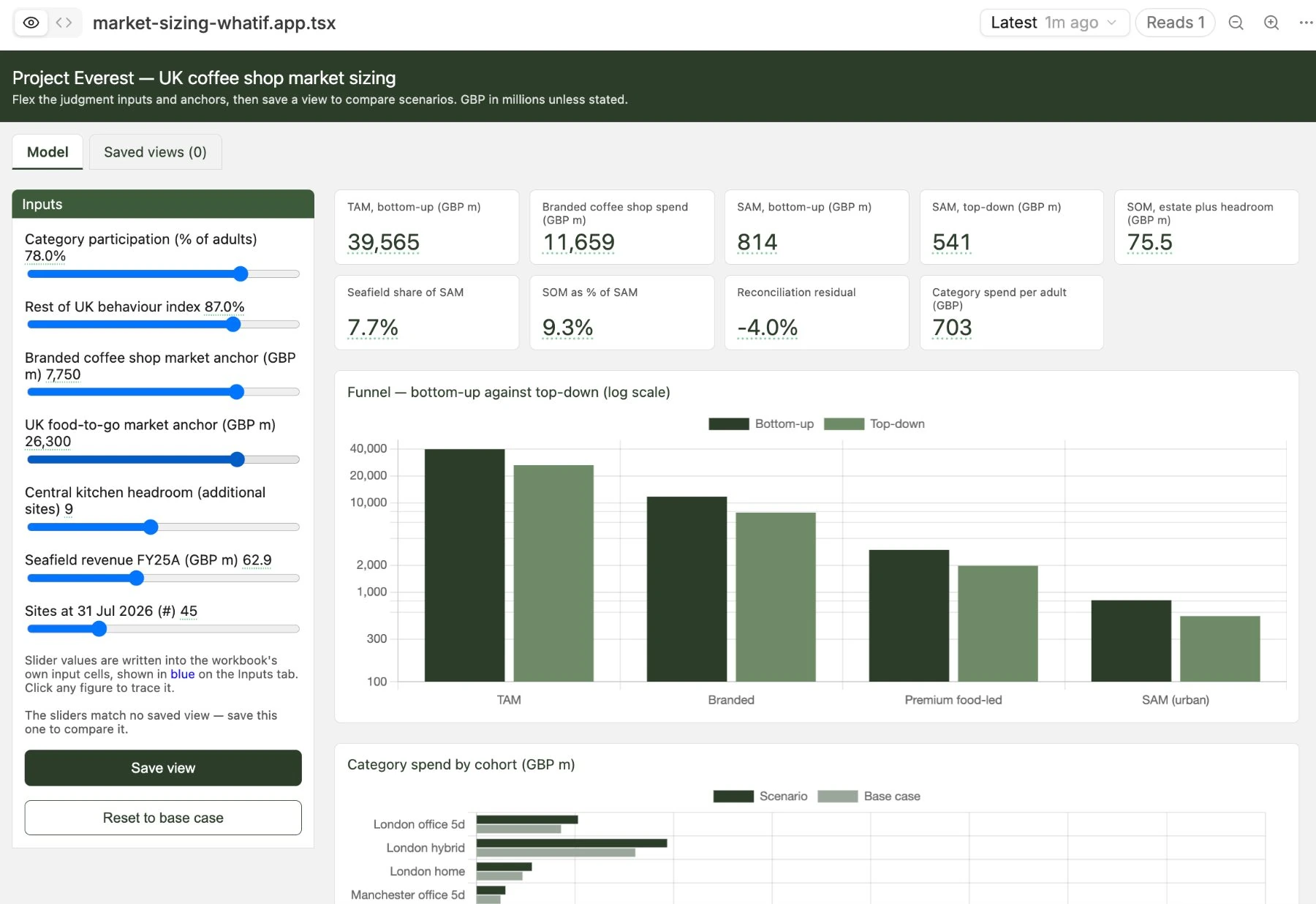
Task: Toggle the Bottom-up legend series
Action: (x=761, y=424)
